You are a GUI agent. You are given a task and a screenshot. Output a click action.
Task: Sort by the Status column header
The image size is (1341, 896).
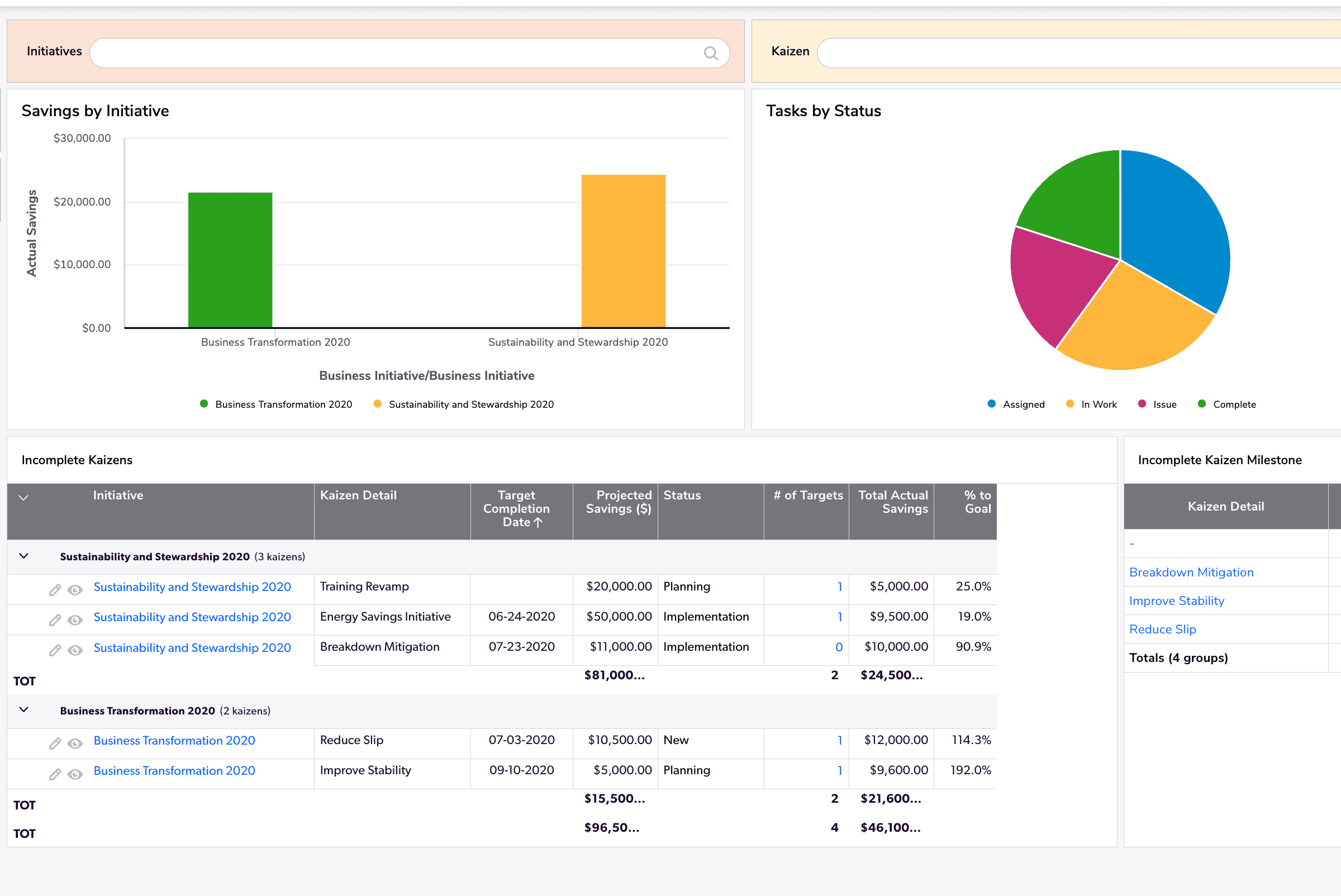click(x=682, y=495)
